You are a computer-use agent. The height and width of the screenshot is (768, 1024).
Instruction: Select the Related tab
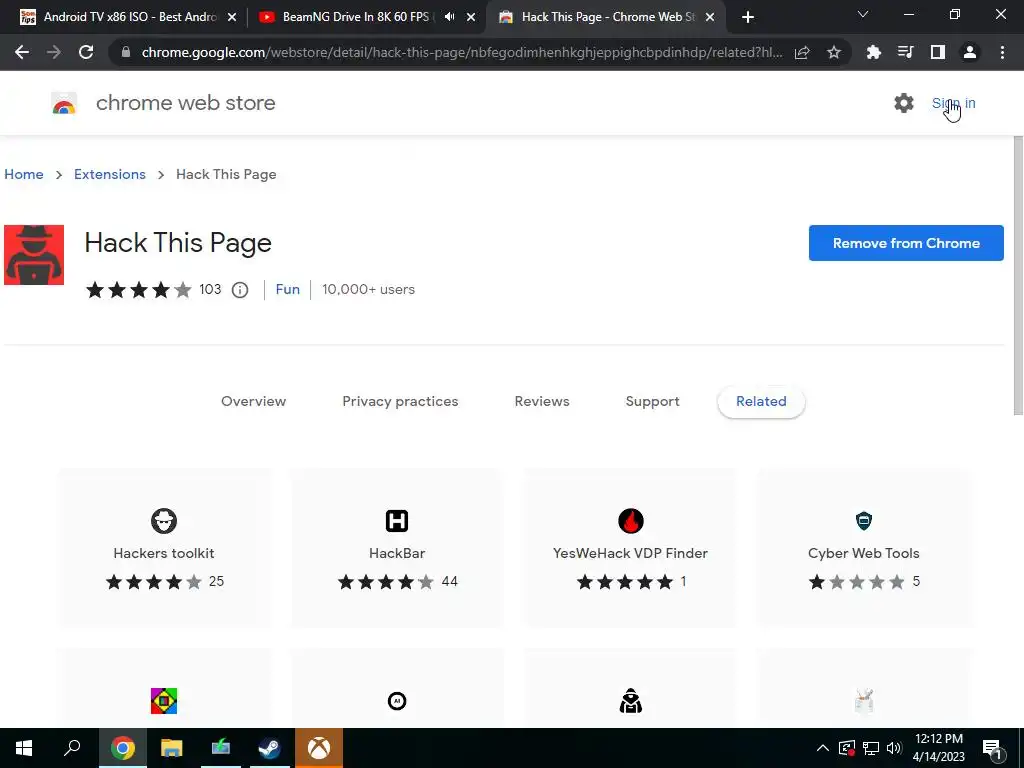pyautogui.click(x=761, y=402)
